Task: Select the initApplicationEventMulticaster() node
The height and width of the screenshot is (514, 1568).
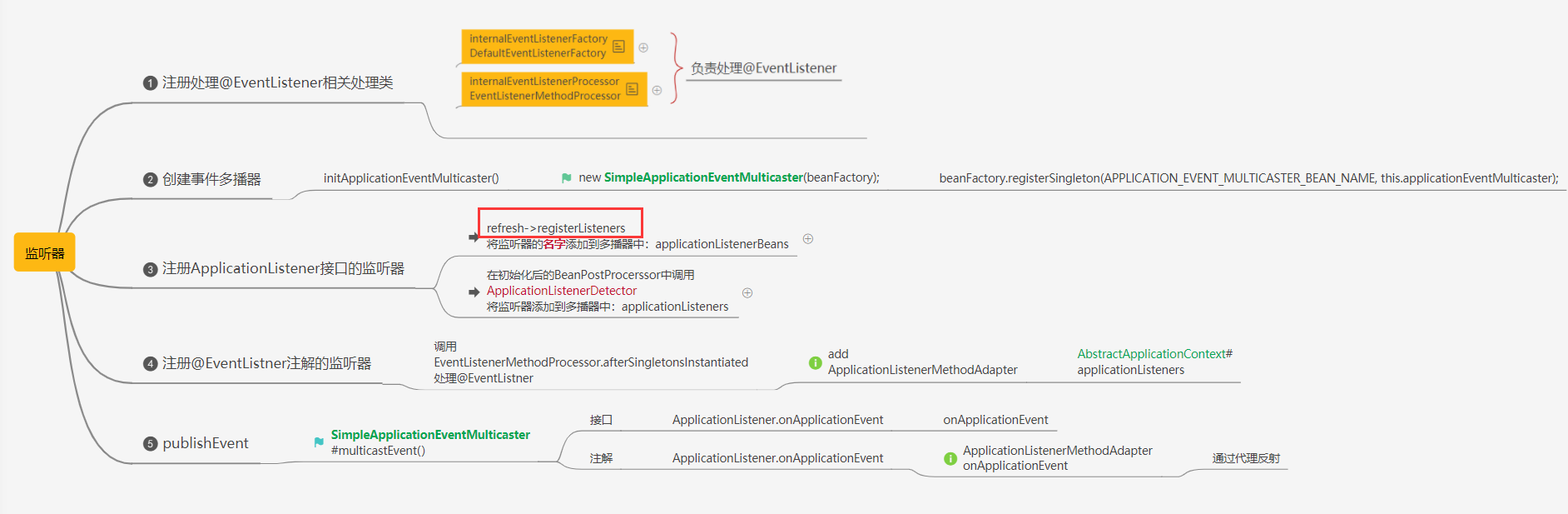Action: pyautogui.click(x=411, y=178)
